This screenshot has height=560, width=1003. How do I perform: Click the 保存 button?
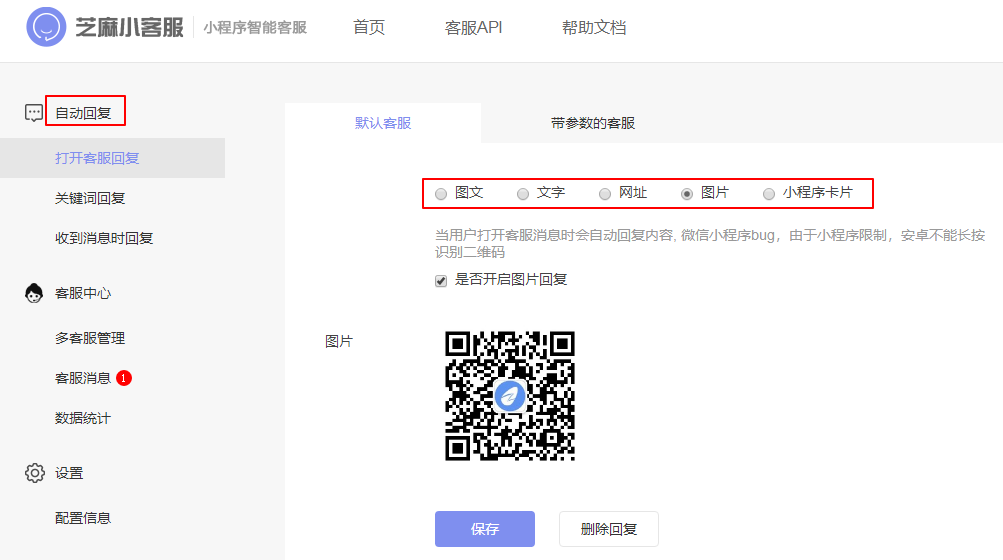(485, 529)
